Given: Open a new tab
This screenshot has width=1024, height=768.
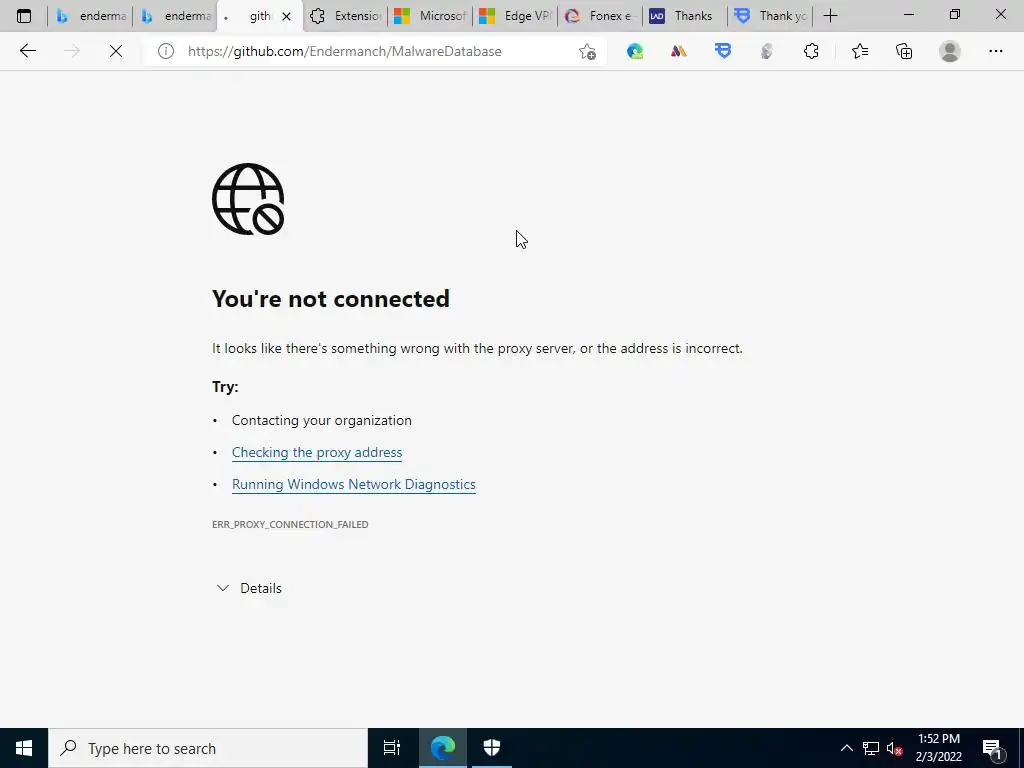Looking at the screenshot, I should 830,16.
